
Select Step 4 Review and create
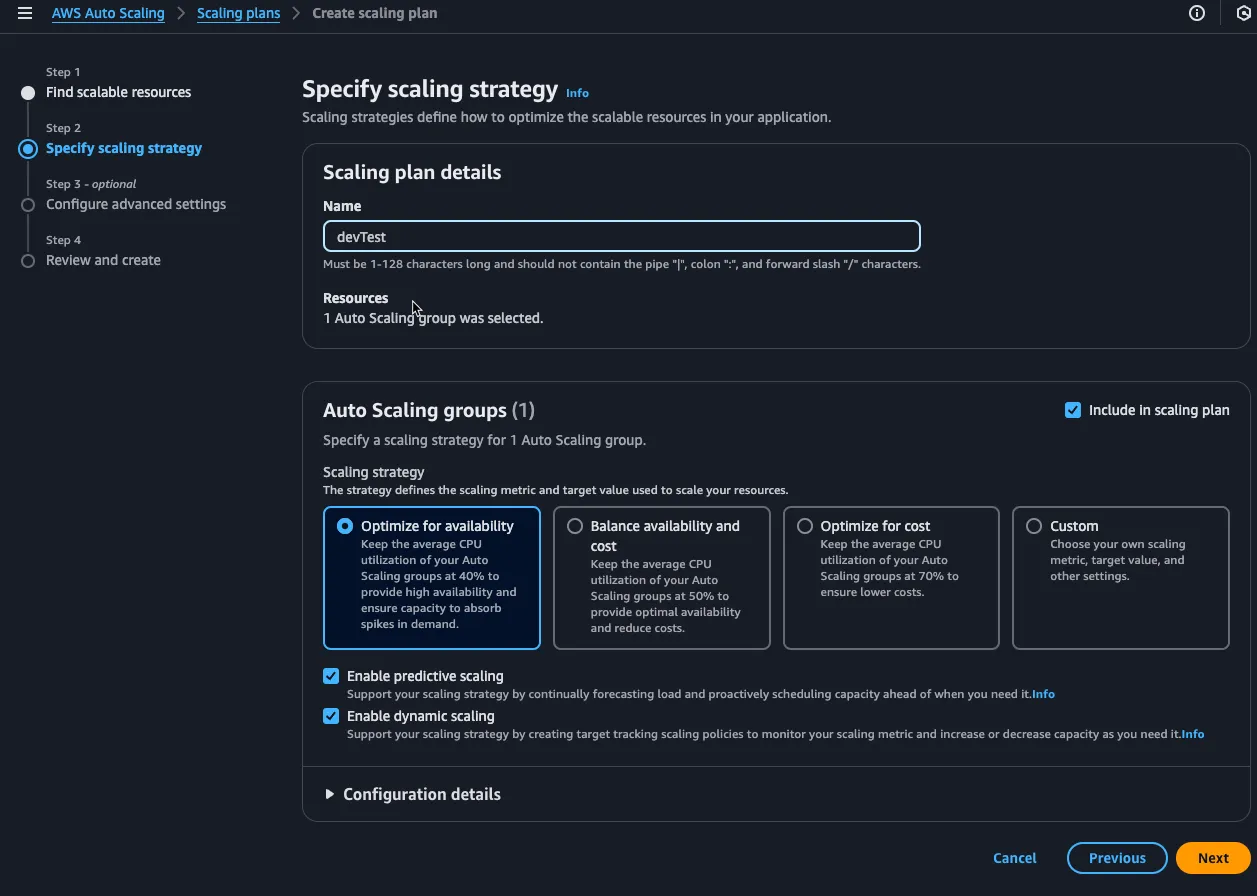coord(103,260)
